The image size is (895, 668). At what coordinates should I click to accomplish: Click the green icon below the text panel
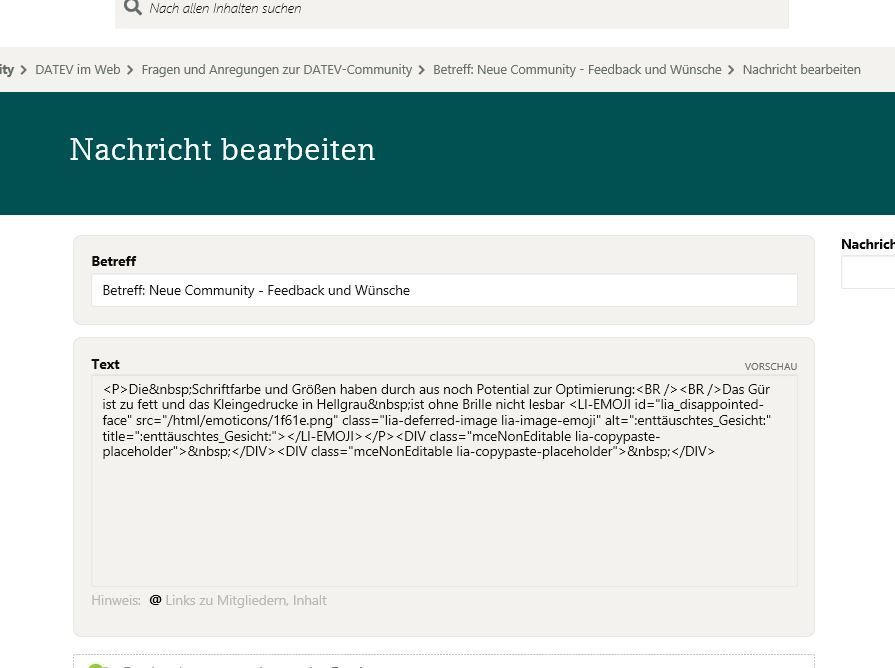click(x=97, y=665)
